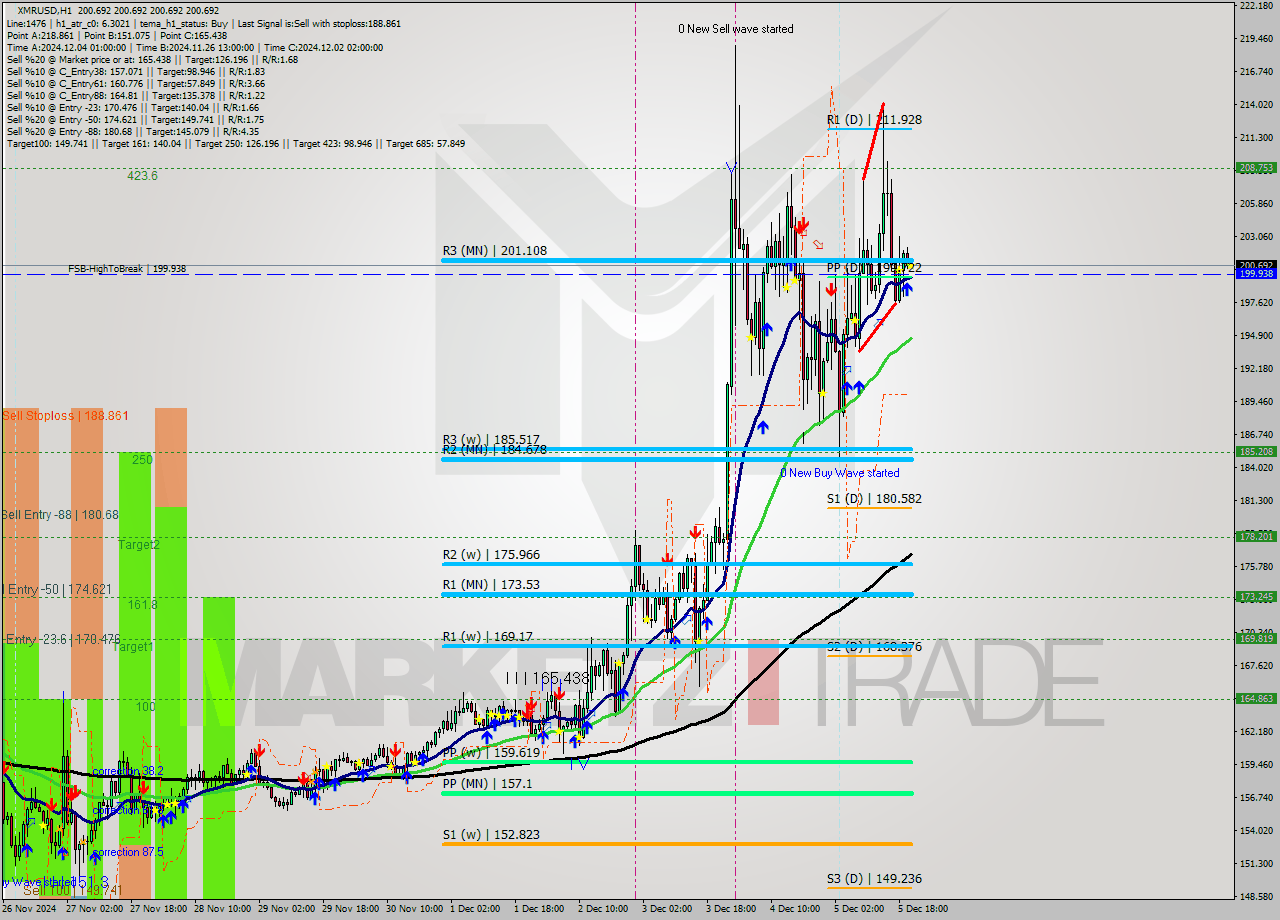Select the '161.8' Fibonacci label
This screenshot has height=920, width=1280.
142,606
